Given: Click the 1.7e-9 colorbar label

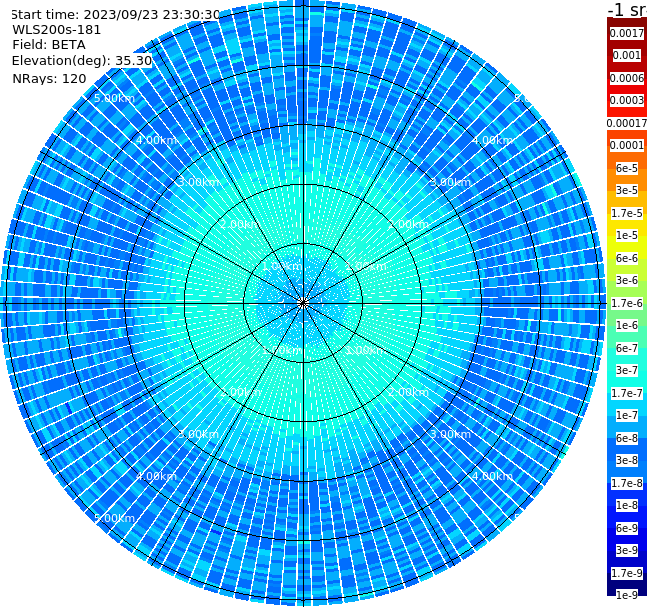Looking at the screenshot, I should point(627,573).
